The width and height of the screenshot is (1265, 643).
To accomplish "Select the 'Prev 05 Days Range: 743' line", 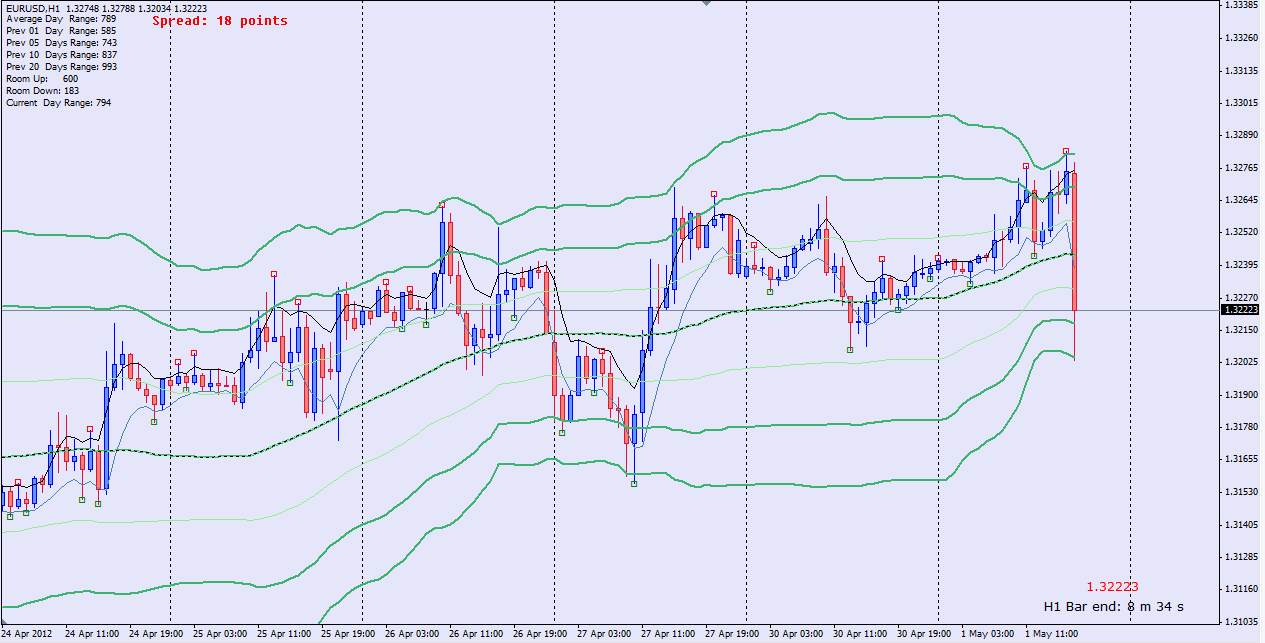I will tap(61, 43).
